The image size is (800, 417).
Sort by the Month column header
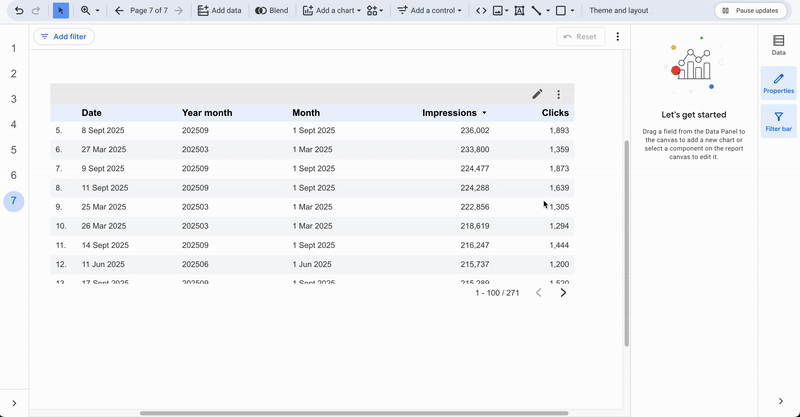tap(306, 113)
